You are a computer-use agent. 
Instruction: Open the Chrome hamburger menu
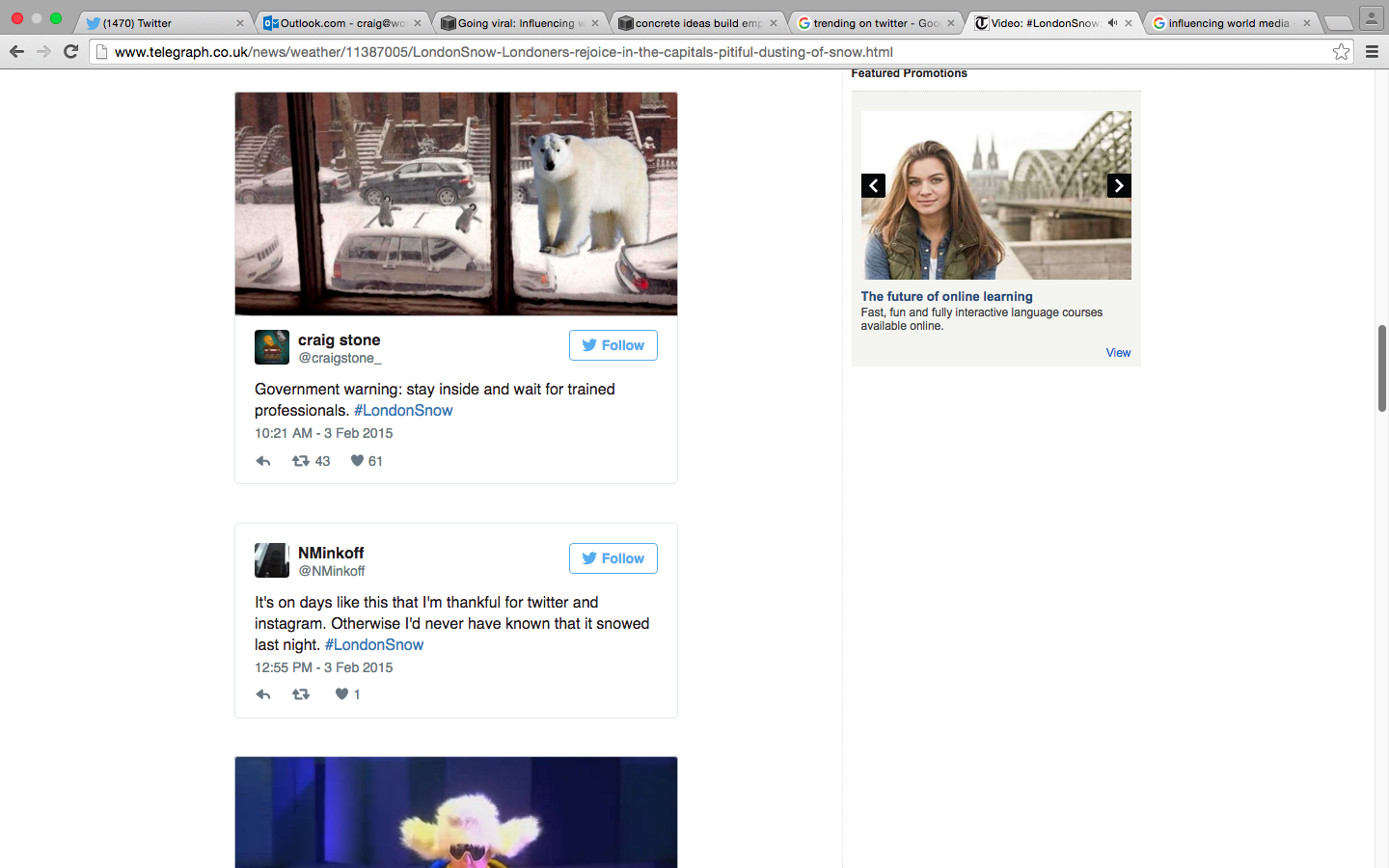tap(1372, 52)
